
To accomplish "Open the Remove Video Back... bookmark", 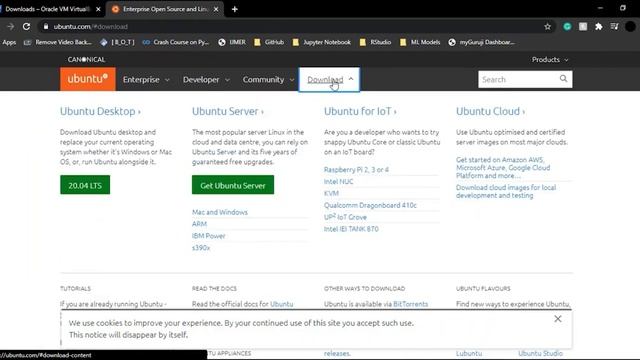I will (58, 42).
